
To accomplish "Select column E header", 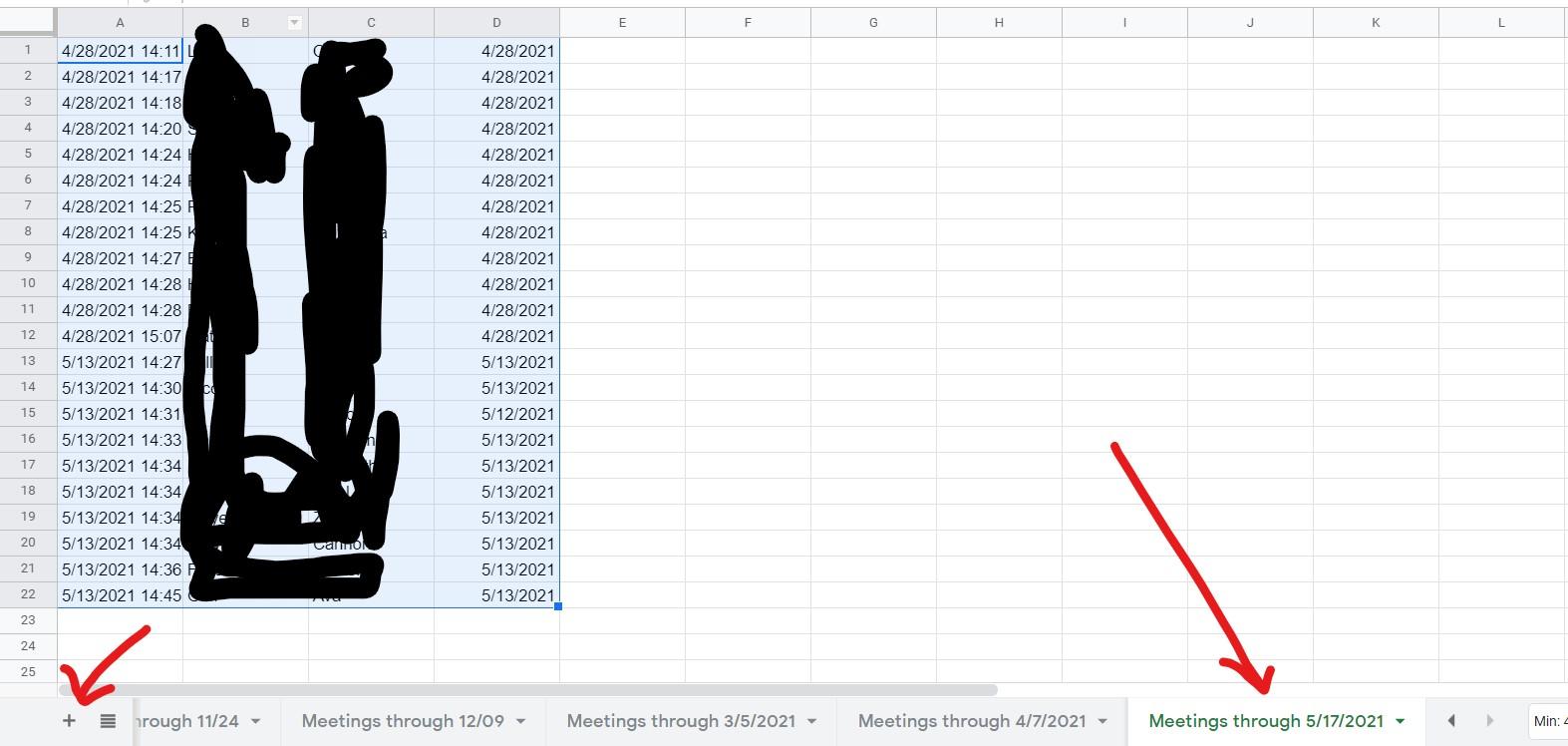I will [x=622, y=23].
